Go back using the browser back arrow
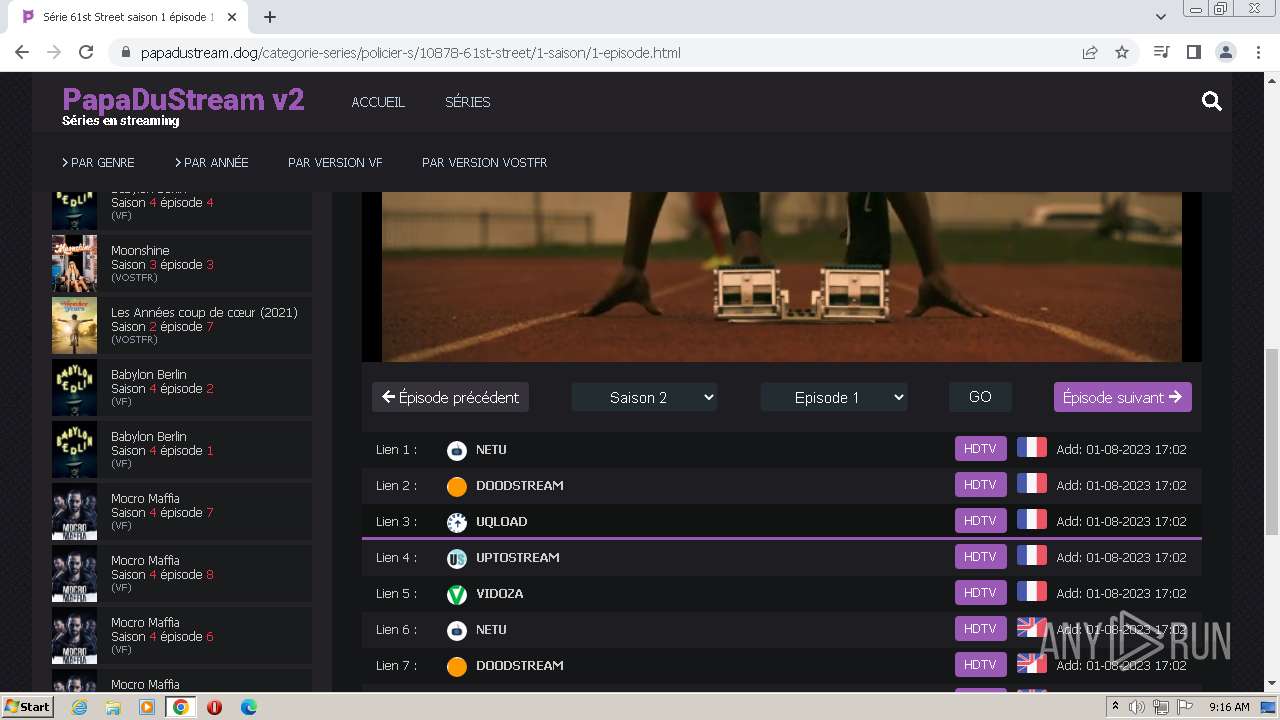Screen dimensions: 1280x720 [x=22, y=52]
